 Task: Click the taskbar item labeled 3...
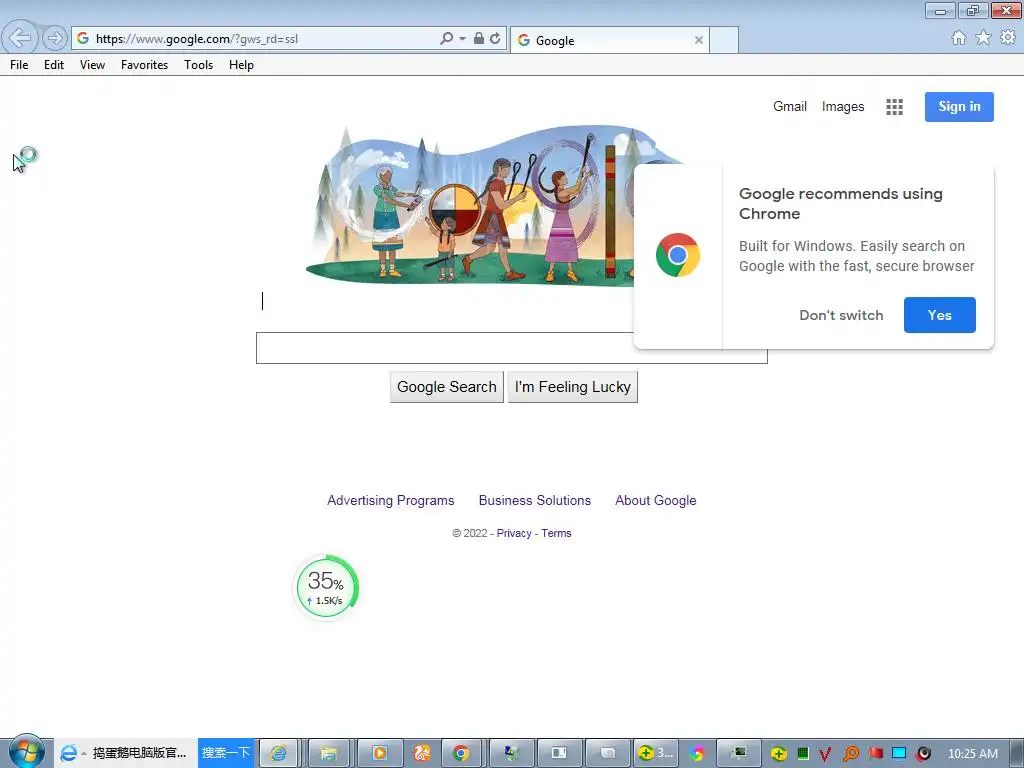[x=656, y=753]
